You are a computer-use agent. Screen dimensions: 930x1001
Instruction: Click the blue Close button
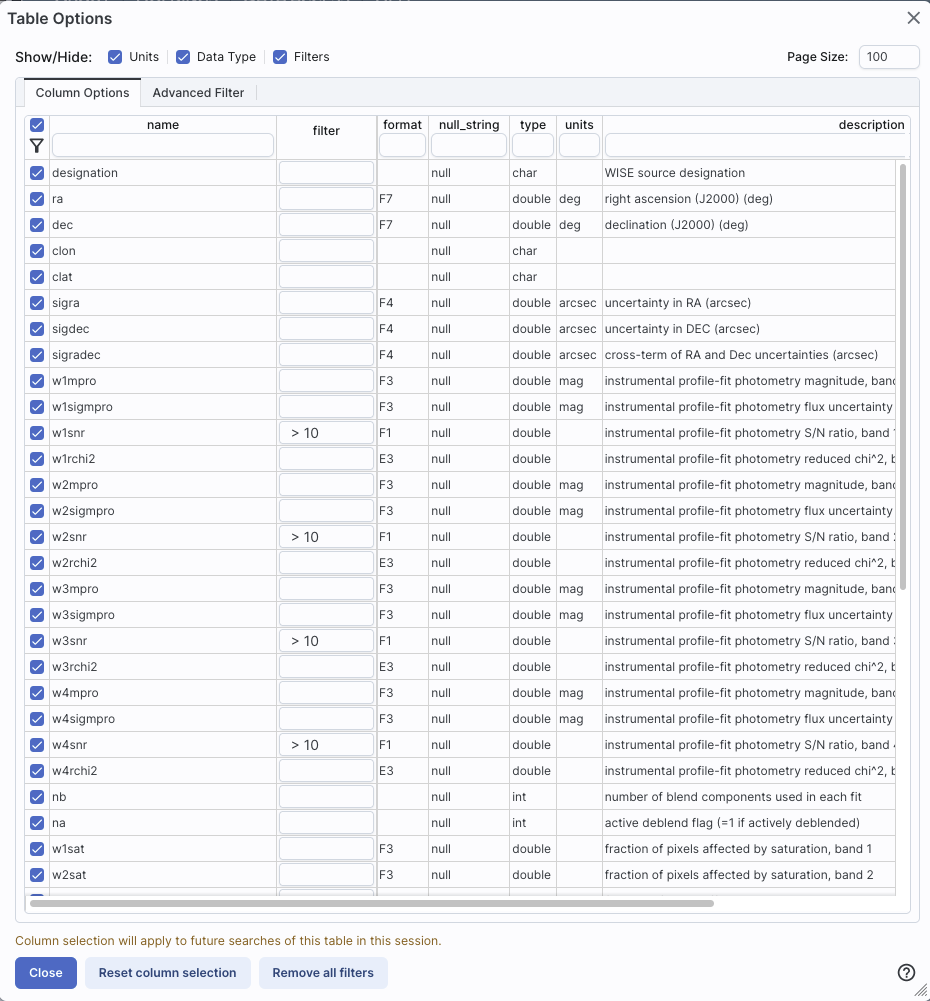(46, 972)
